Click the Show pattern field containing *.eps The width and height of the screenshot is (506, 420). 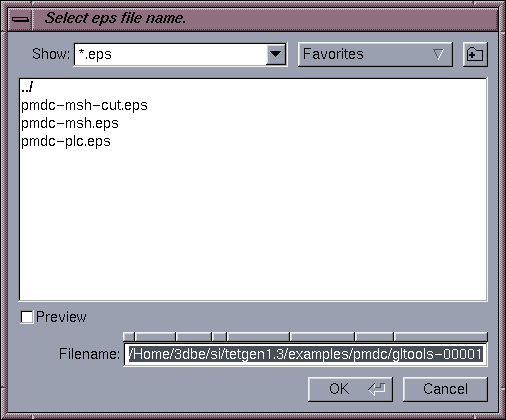[x=171, y=54]
